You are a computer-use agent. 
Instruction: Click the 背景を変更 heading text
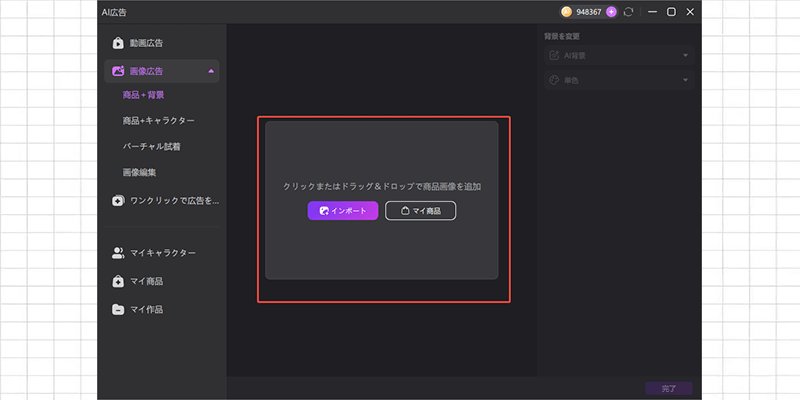(562, 37)
